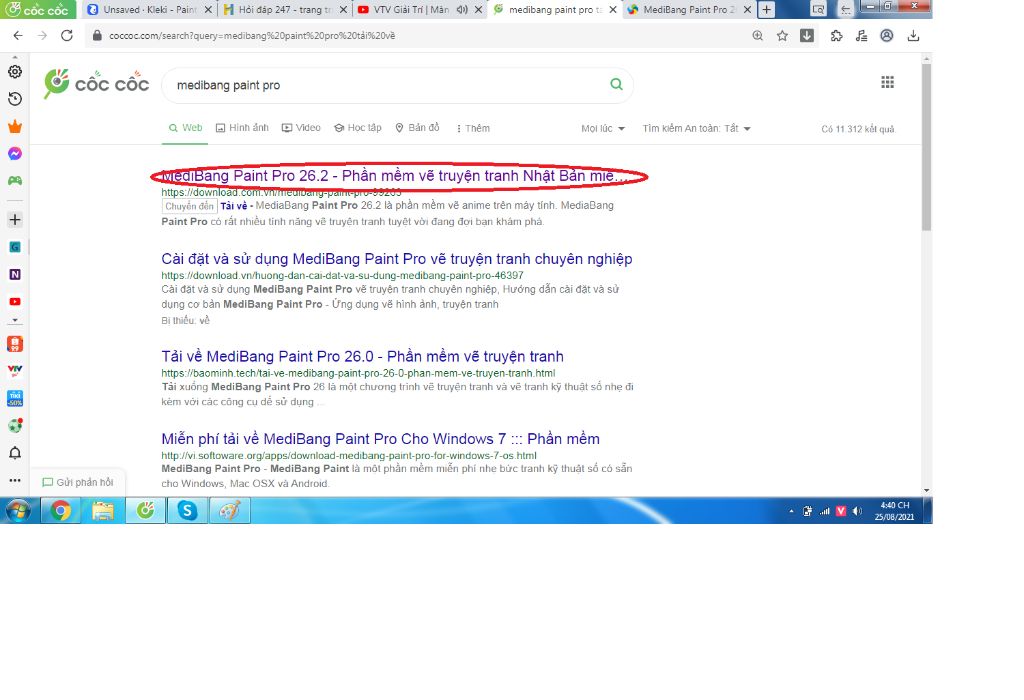The width and height of the screenshot is (1024, 700).
Task: Select the Web search tab
Action: 185,128
